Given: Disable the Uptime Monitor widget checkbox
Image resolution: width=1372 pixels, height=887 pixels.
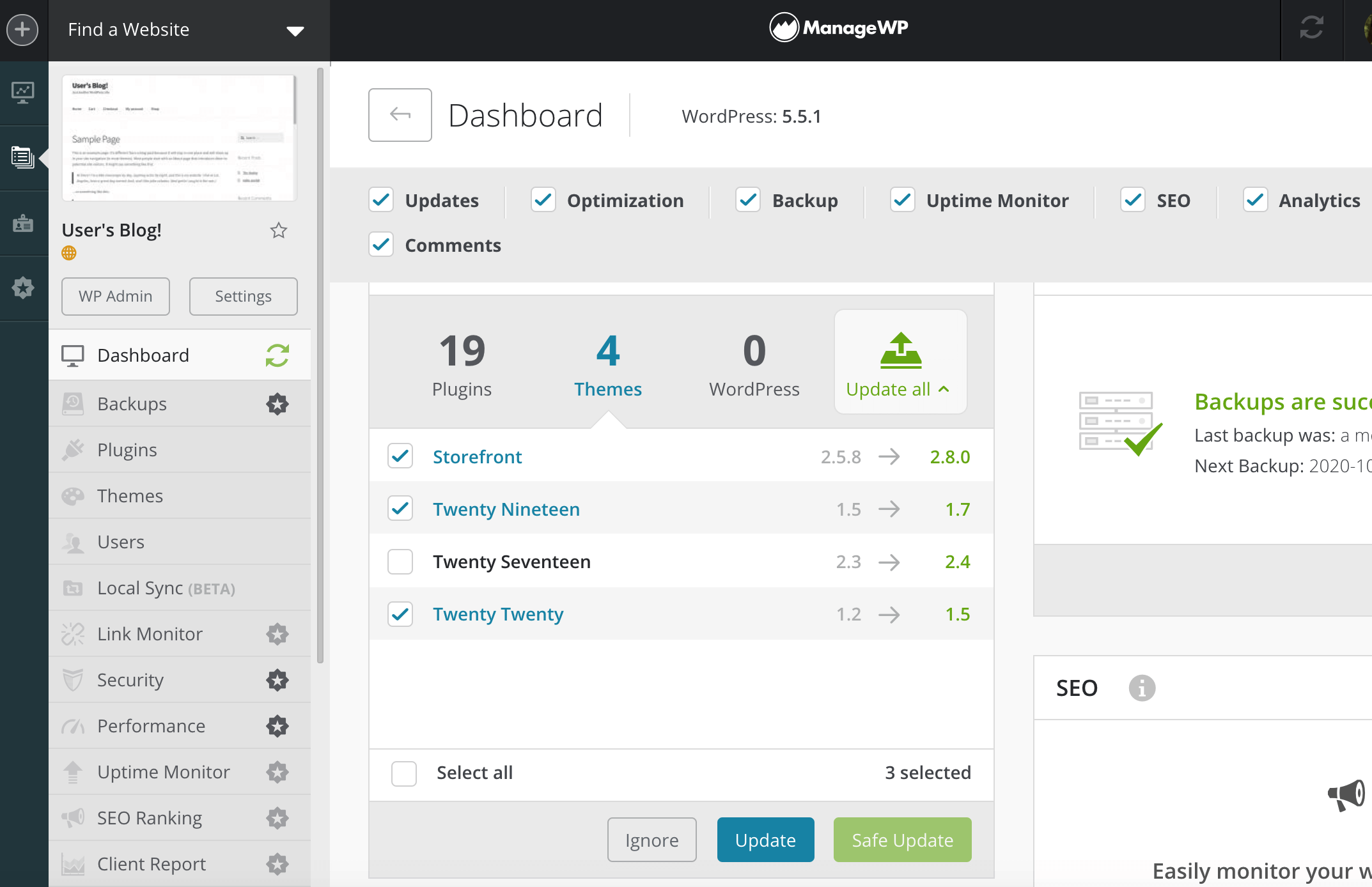Looking at the screenshot, I should click(903, 200).
